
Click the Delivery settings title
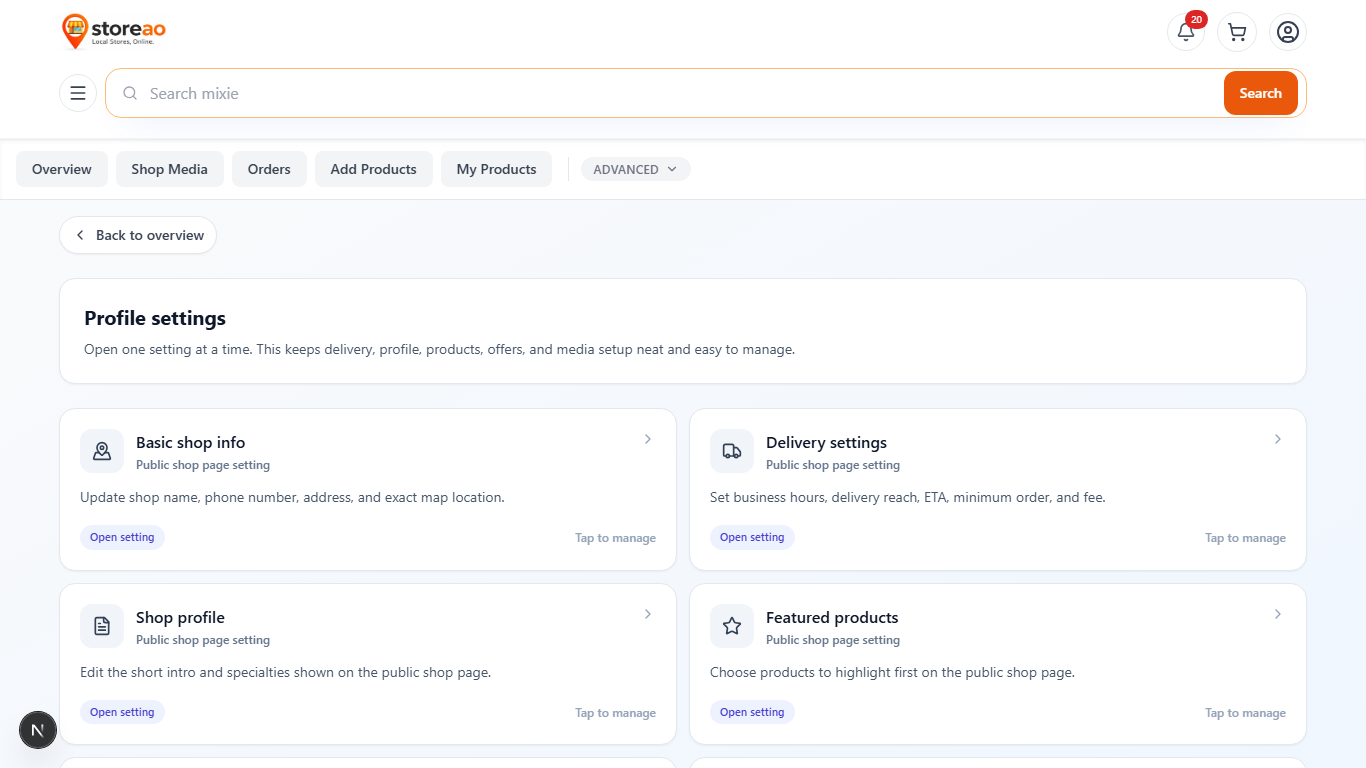[x=827, y=442]
